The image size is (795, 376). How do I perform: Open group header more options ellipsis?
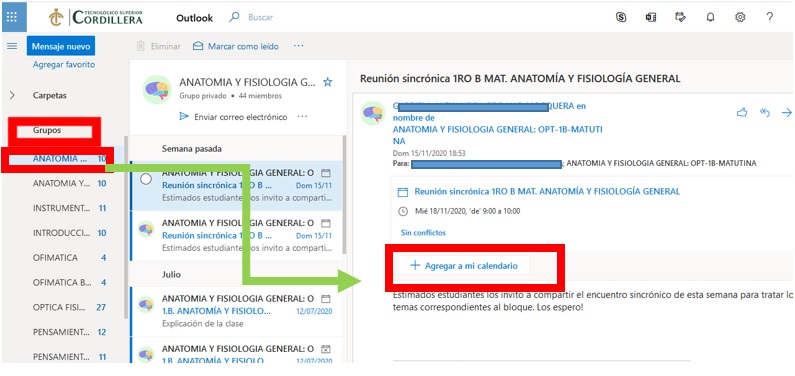click(x=303, y=117)
